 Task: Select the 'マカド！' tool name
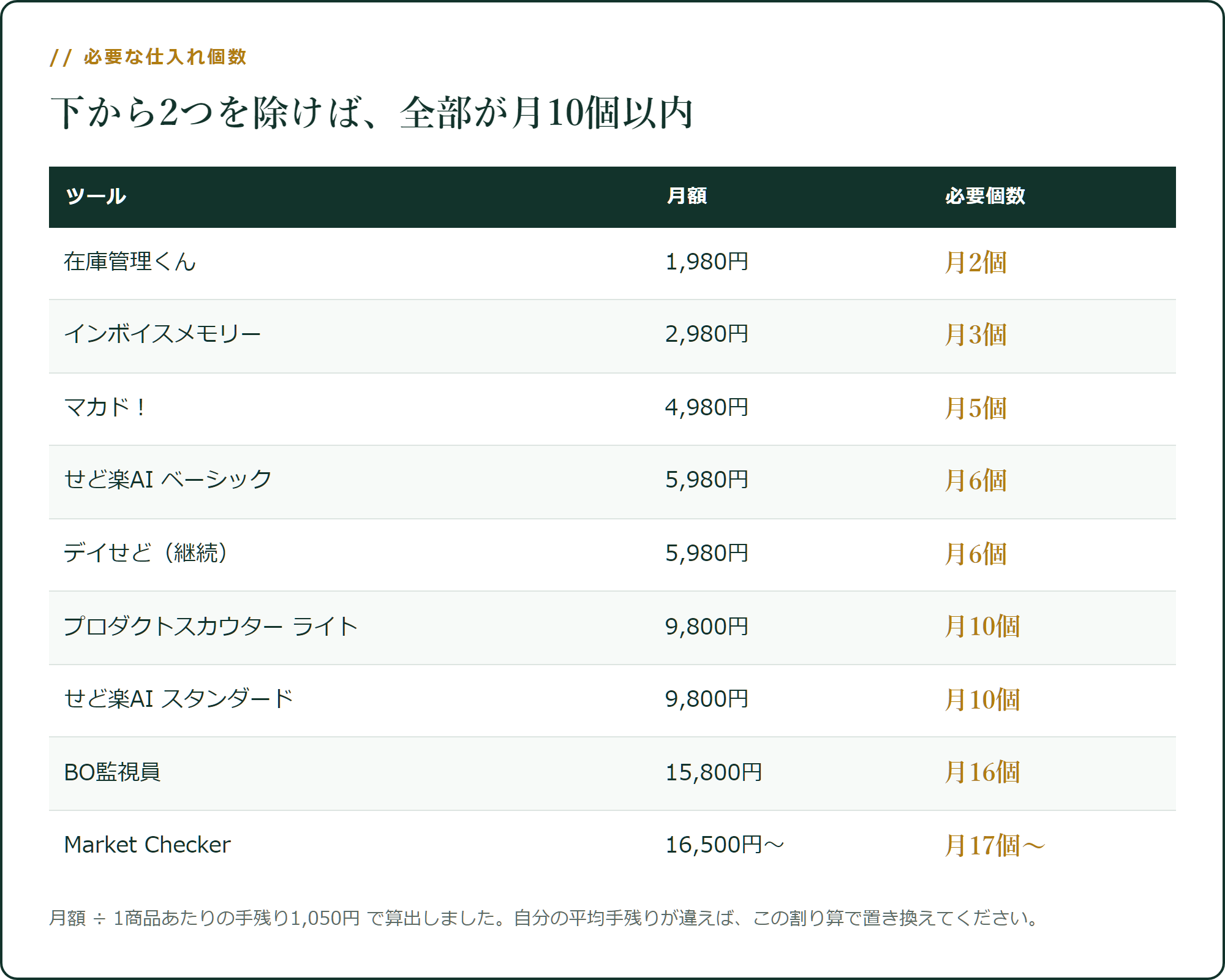point(105,407)
